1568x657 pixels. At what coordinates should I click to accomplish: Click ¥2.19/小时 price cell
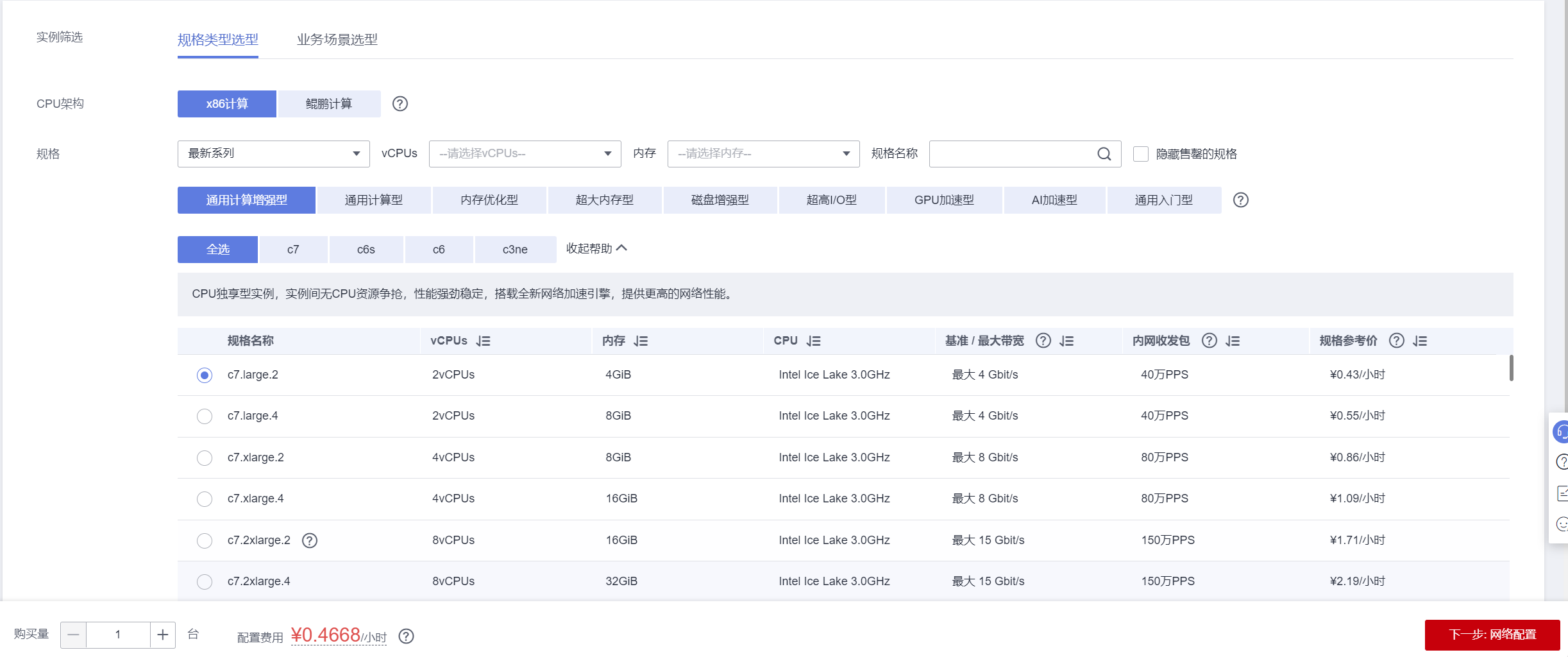(1358, 581)
